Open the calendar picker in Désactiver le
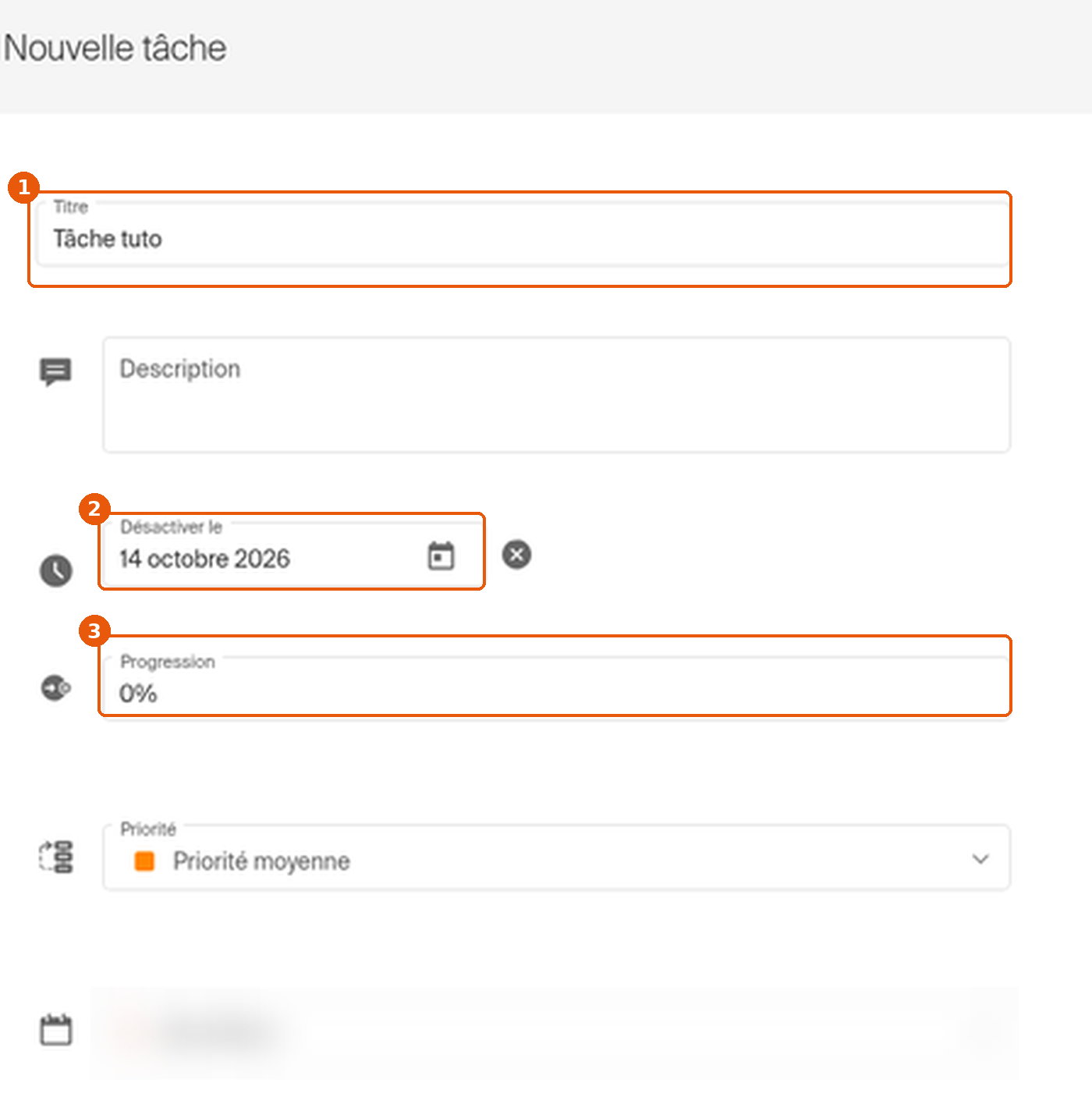This screenshot has height=1097, width=1092. click(x=441, y=556)
